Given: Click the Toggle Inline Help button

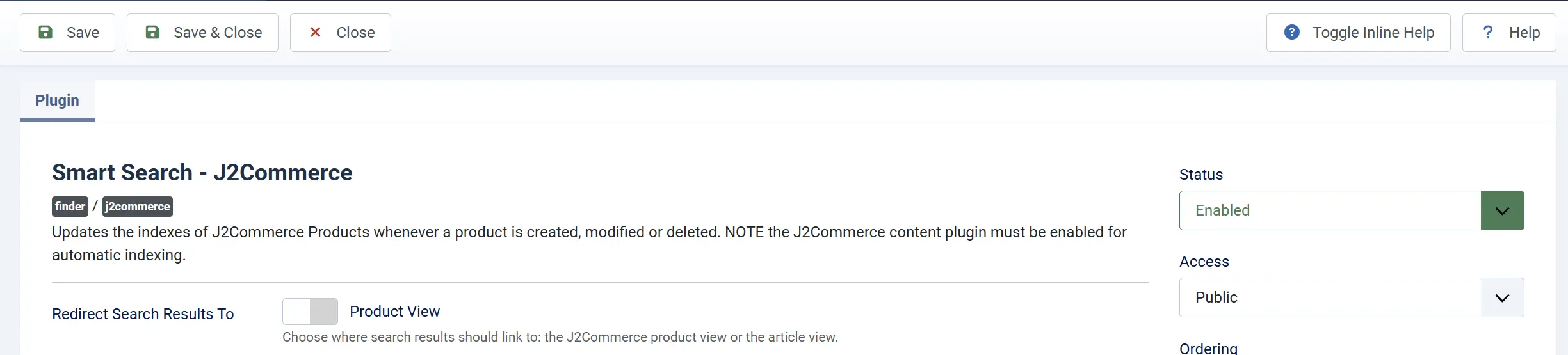Looking at the screenshot, I should click(x=1358, y=33).
